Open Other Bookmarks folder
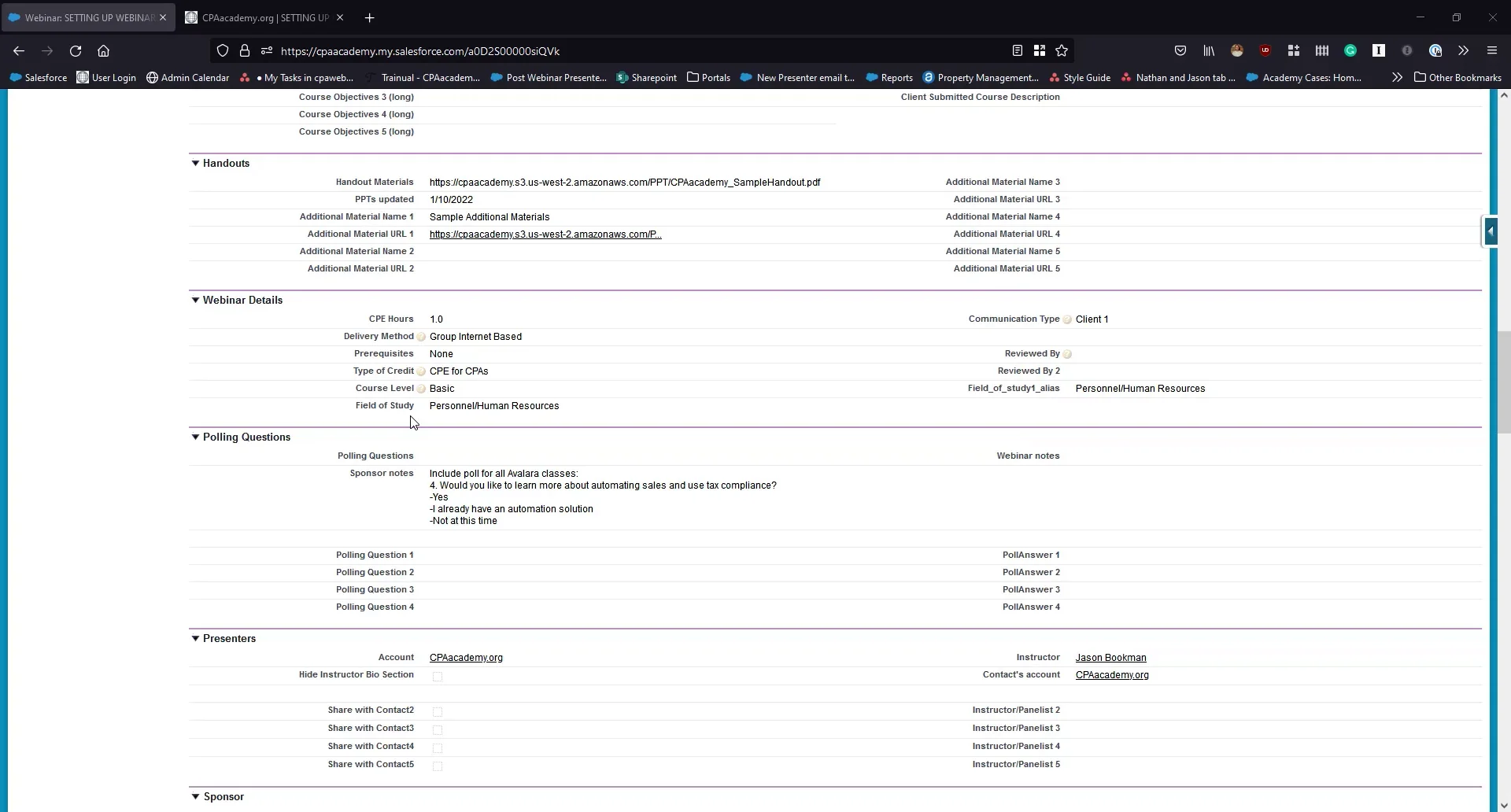 [x=1457, y=77]
